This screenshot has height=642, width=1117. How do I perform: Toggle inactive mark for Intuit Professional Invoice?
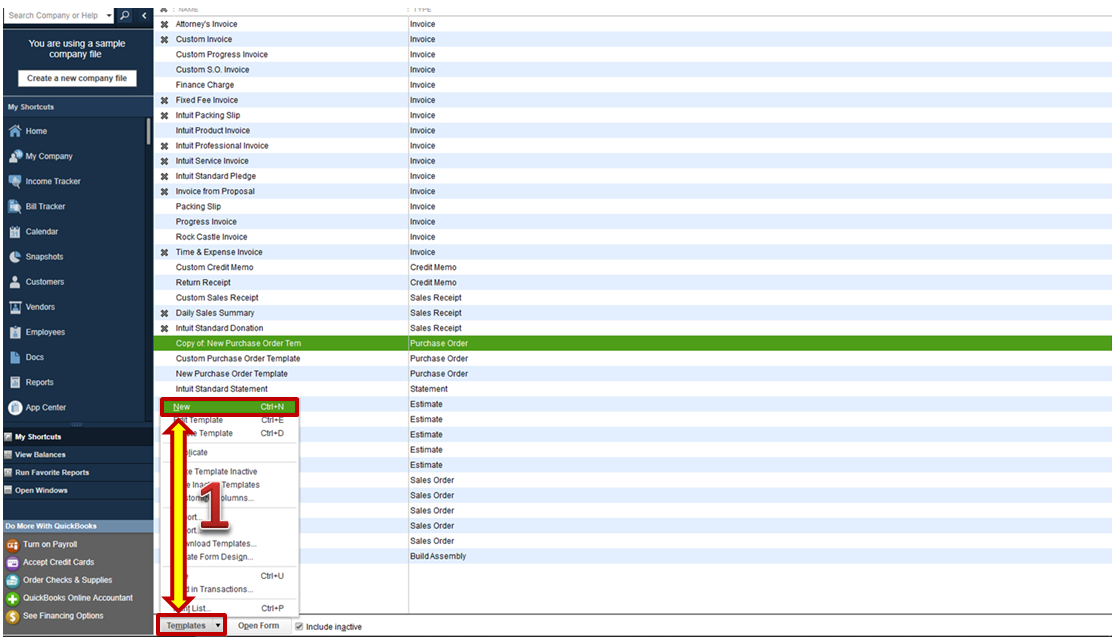165,146
